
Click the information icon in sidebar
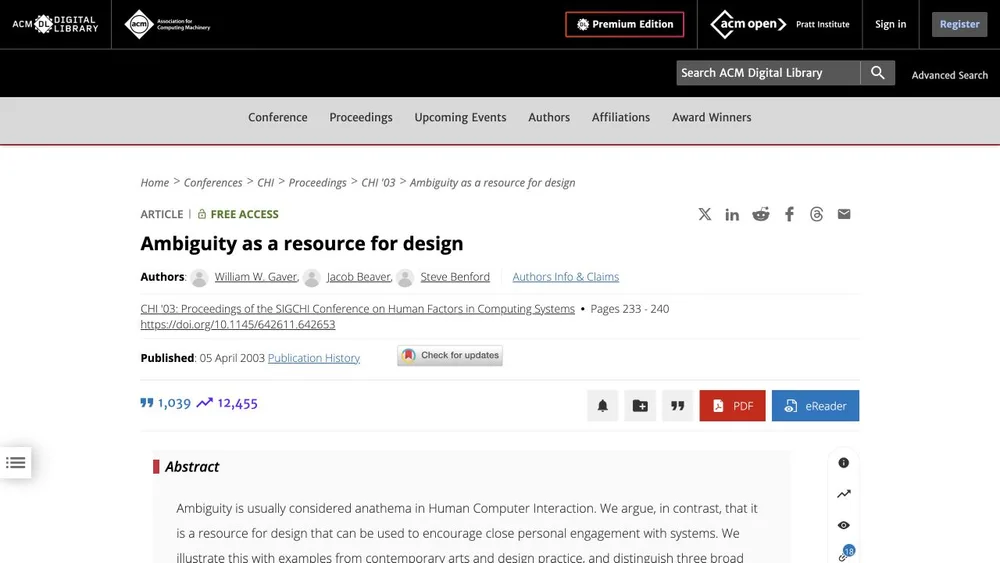pos(844,463)
